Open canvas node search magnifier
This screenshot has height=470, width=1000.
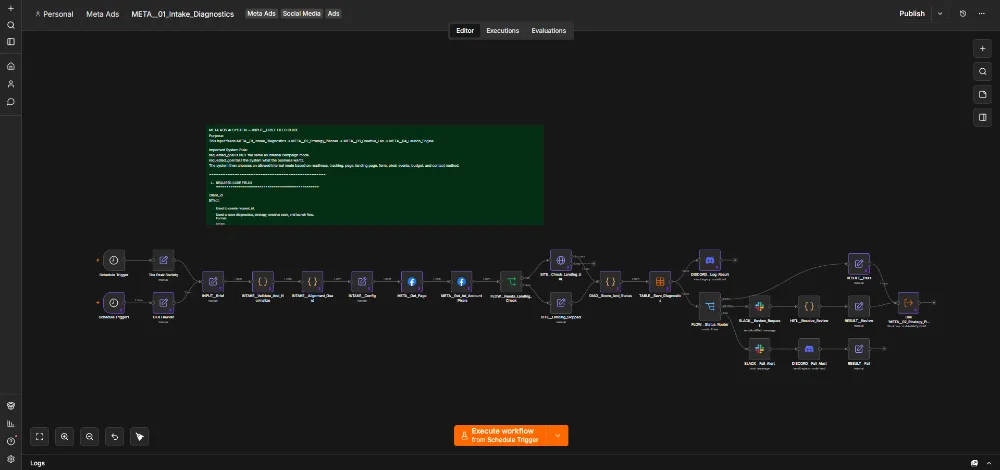pos(982,71)
